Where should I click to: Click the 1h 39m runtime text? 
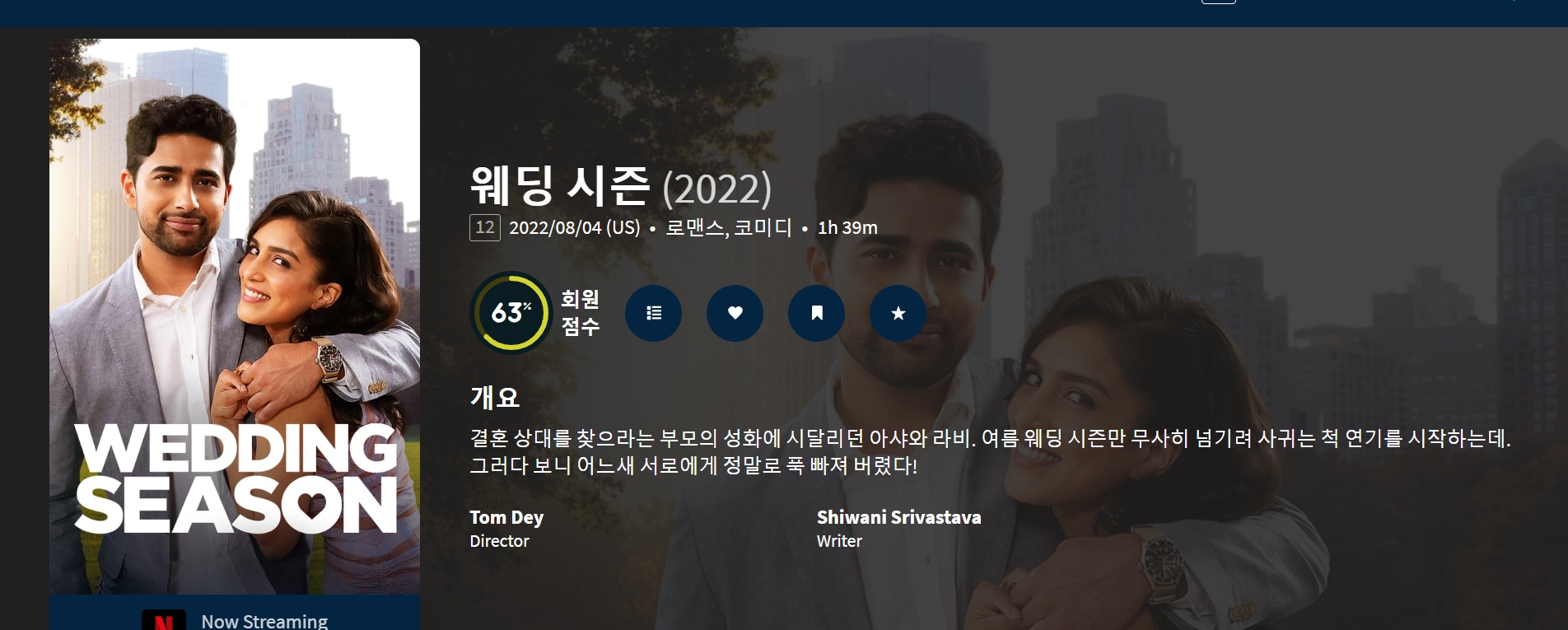[847, 227]
